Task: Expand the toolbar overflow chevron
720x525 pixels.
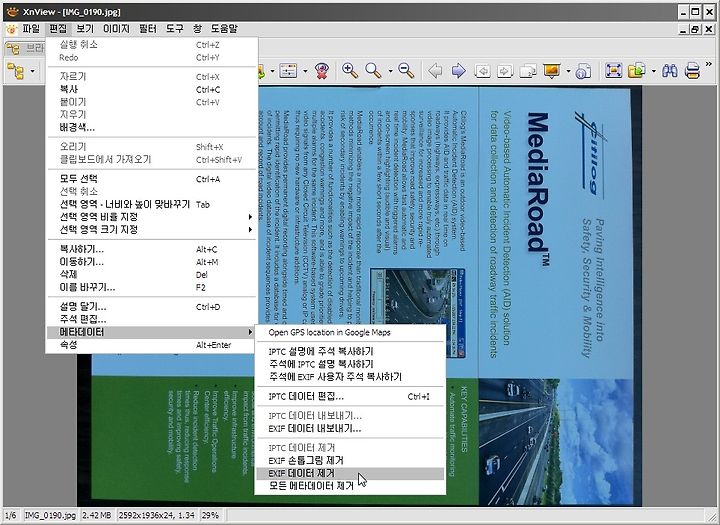Action: (x=709, y=64)
